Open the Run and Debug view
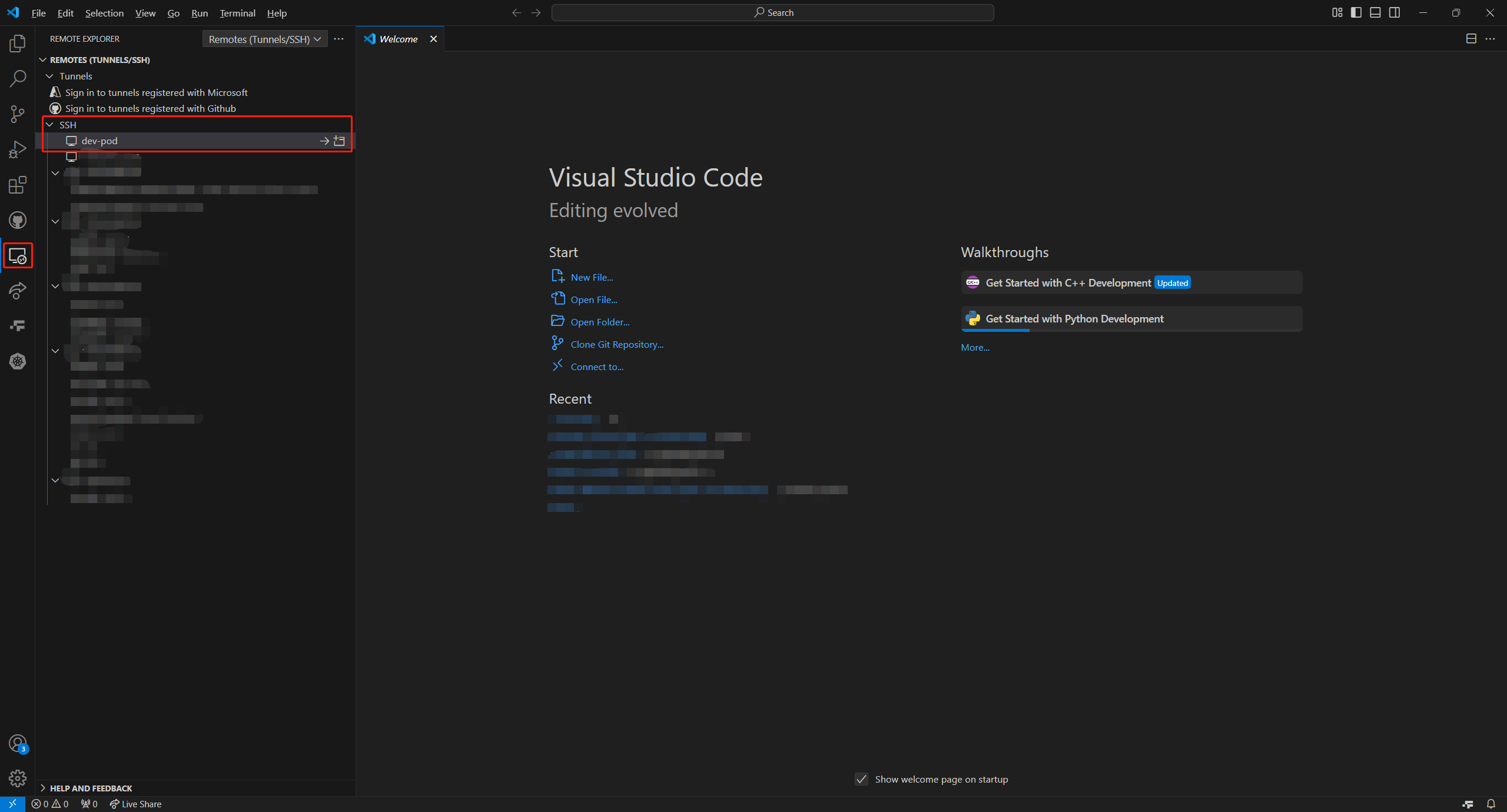The image size is (1507, 812). 18,149
